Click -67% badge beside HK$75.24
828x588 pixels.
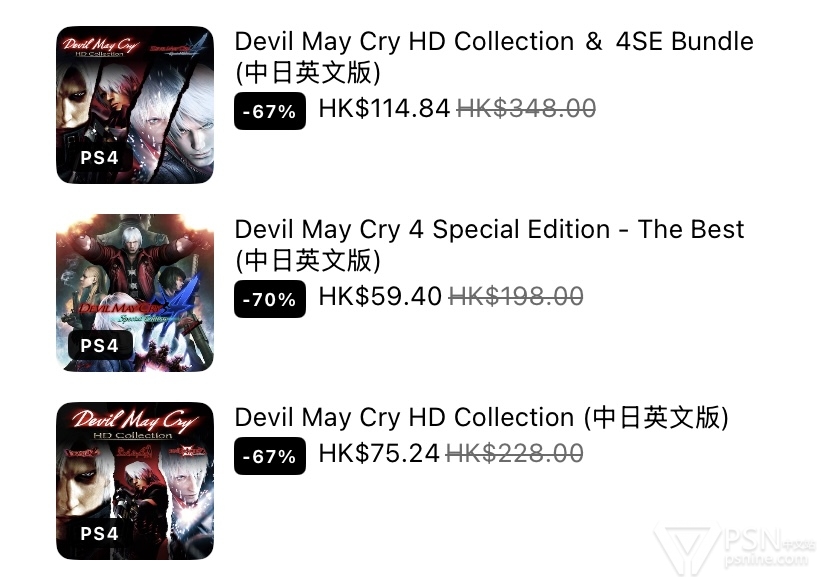point(270,456)
